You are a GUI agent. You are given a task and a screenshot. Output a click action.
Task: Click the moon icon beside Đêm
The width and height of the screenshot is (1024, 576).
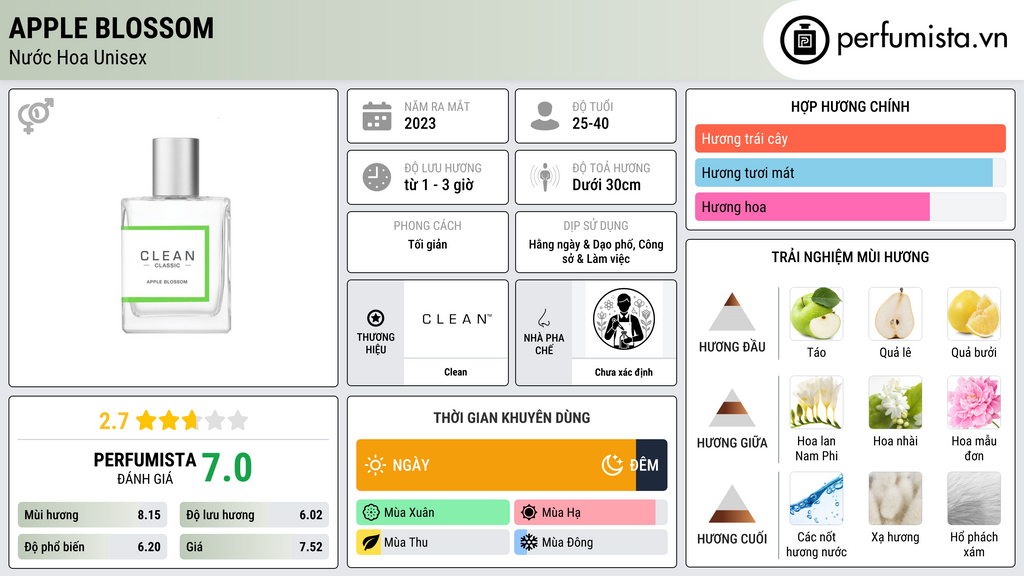click(x=612, y=465)
